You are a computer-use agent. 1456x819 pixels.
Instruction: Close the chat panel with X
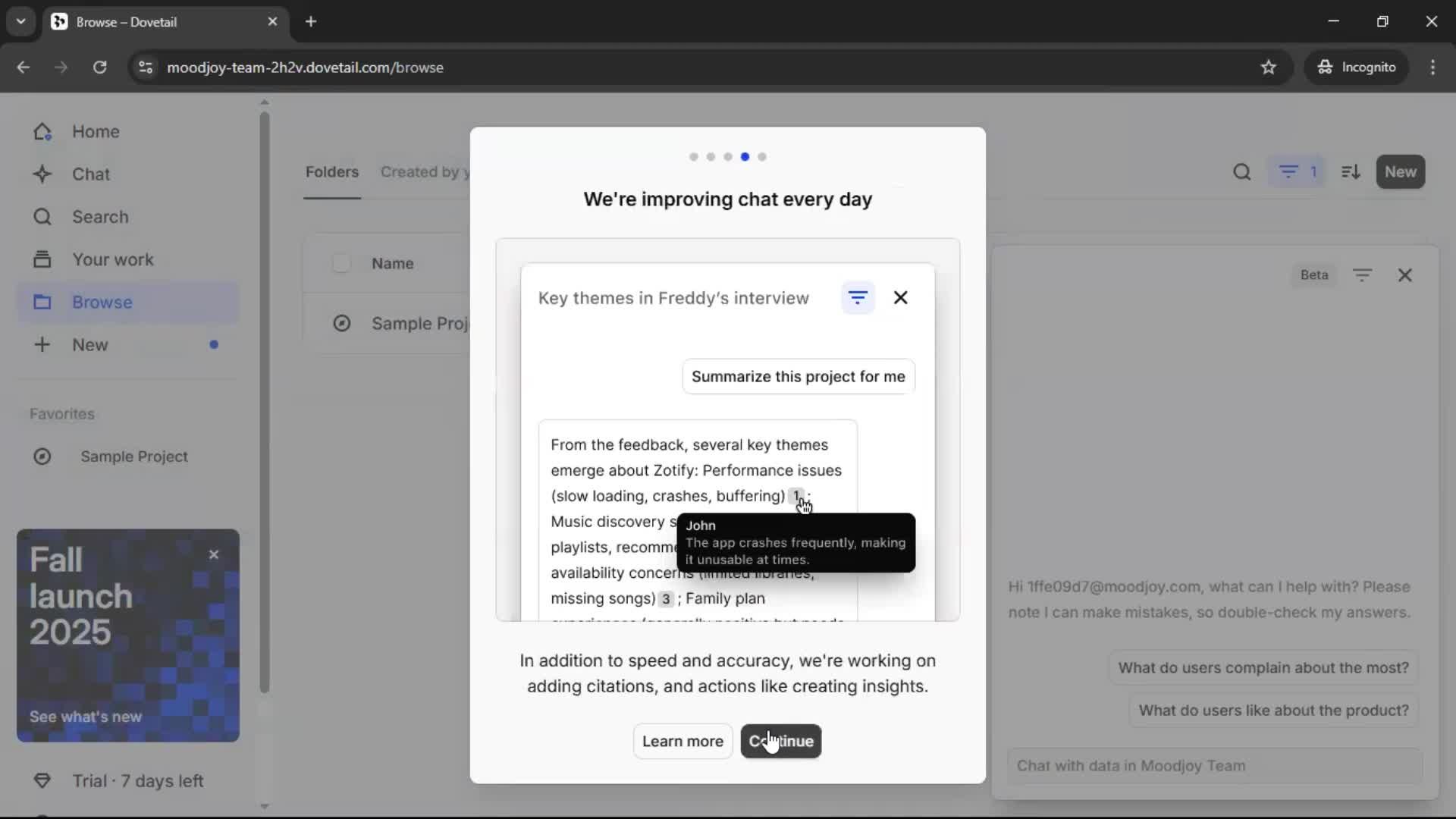tap(1404, 275)
